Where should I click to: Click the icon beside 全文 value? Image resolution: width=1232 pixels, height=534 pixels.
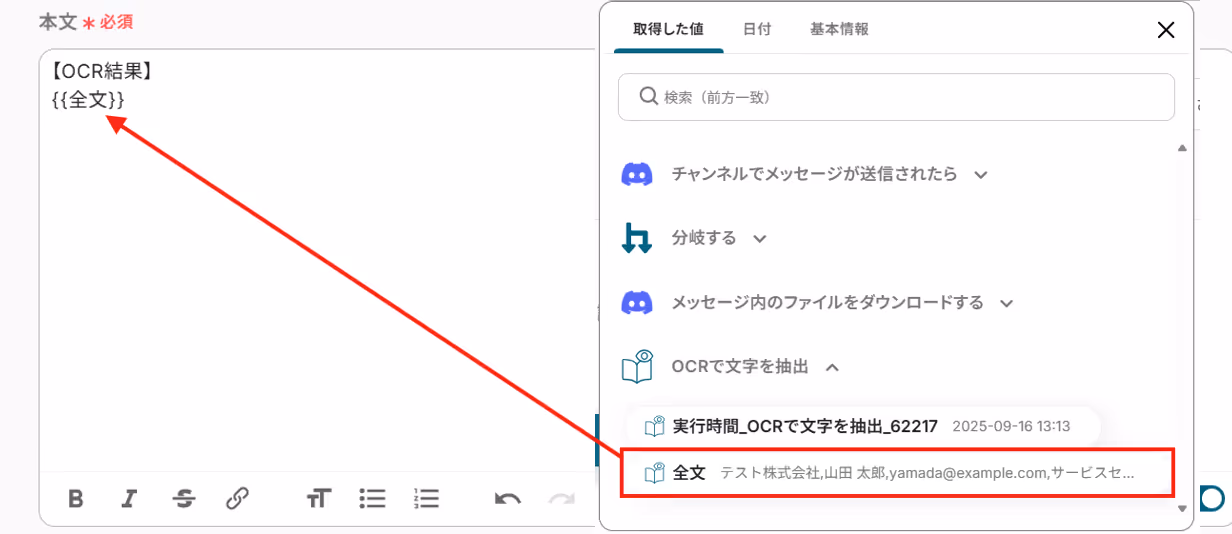point(655,473)
